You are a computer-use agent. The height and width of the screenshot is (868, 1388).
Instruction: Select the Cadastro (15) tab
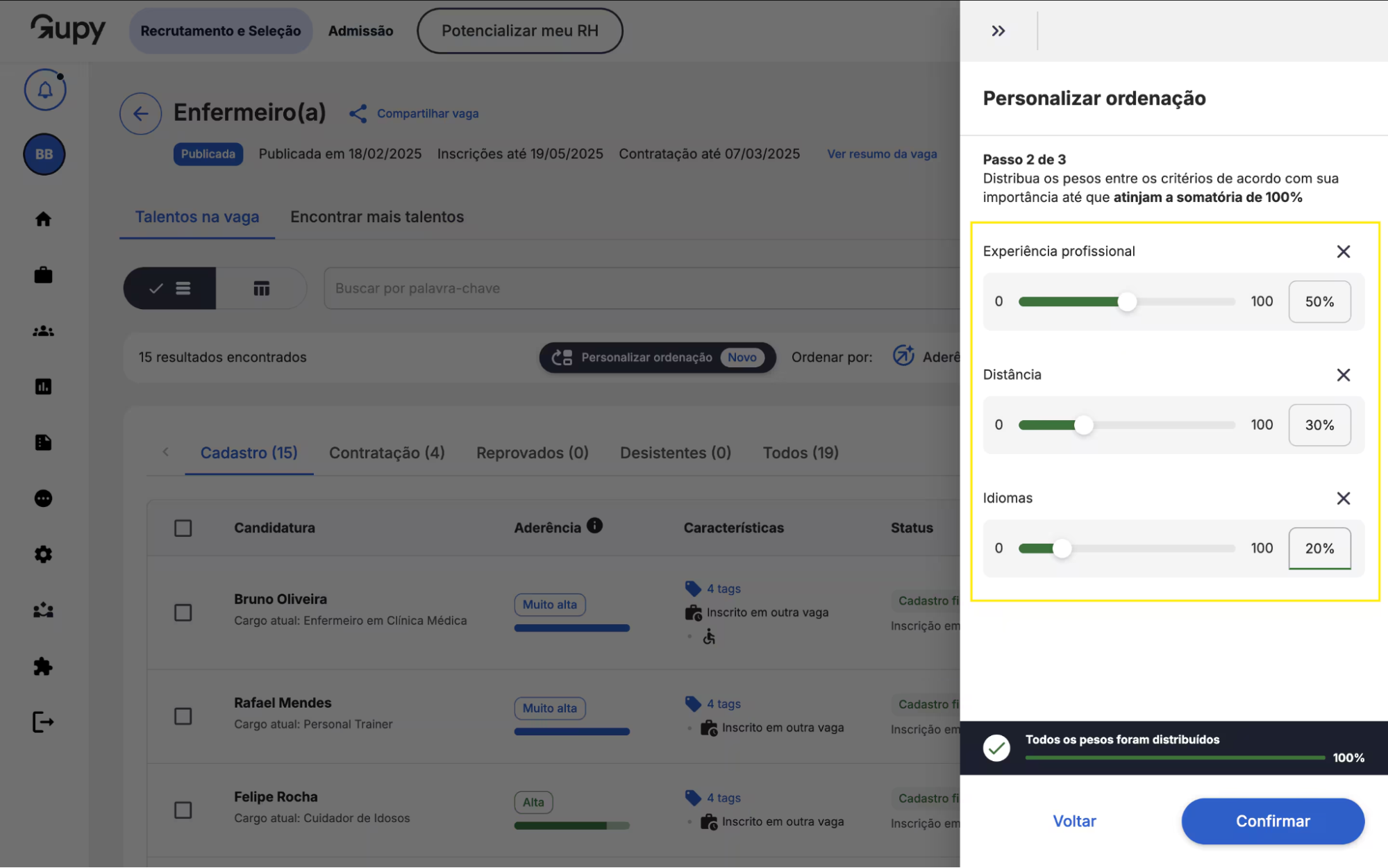[249, 453]
